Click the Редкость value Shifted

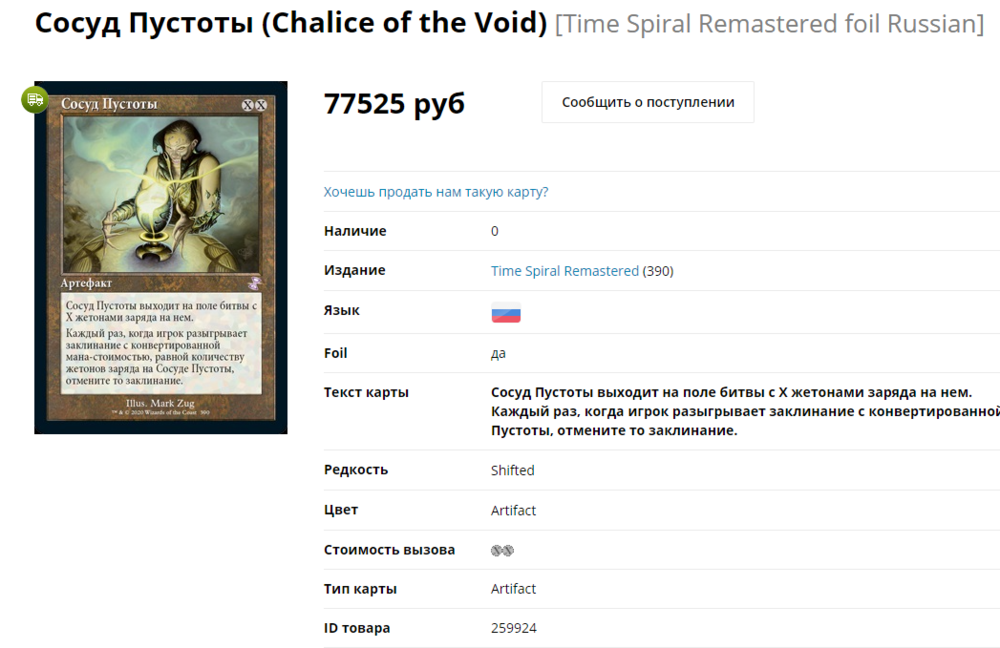[x=512, y=470]
